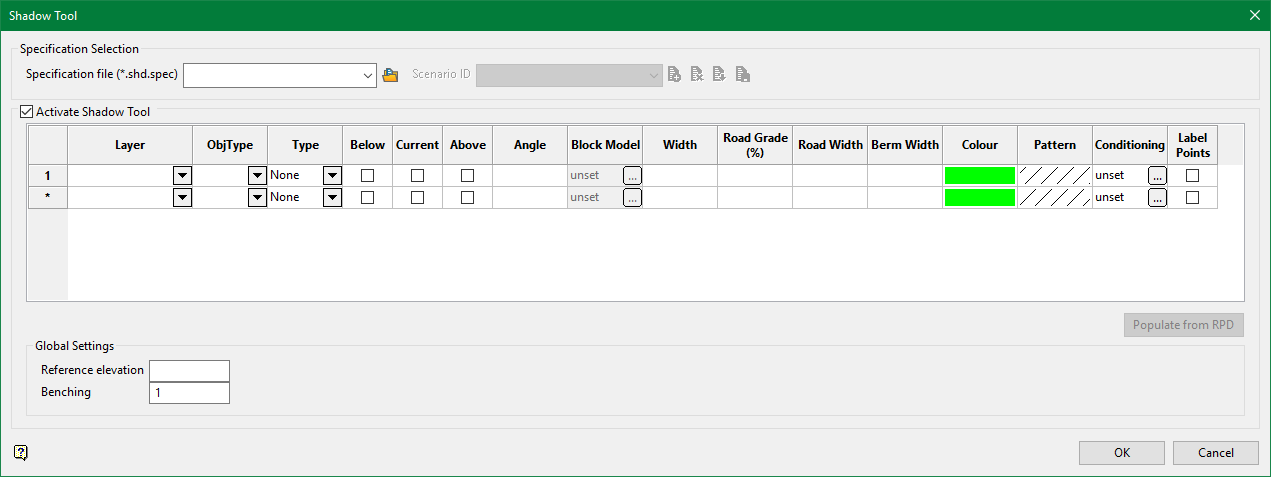Click Conditioning browse button in * row
Screen dimensions: 1271x477
tap(1157, 197)
